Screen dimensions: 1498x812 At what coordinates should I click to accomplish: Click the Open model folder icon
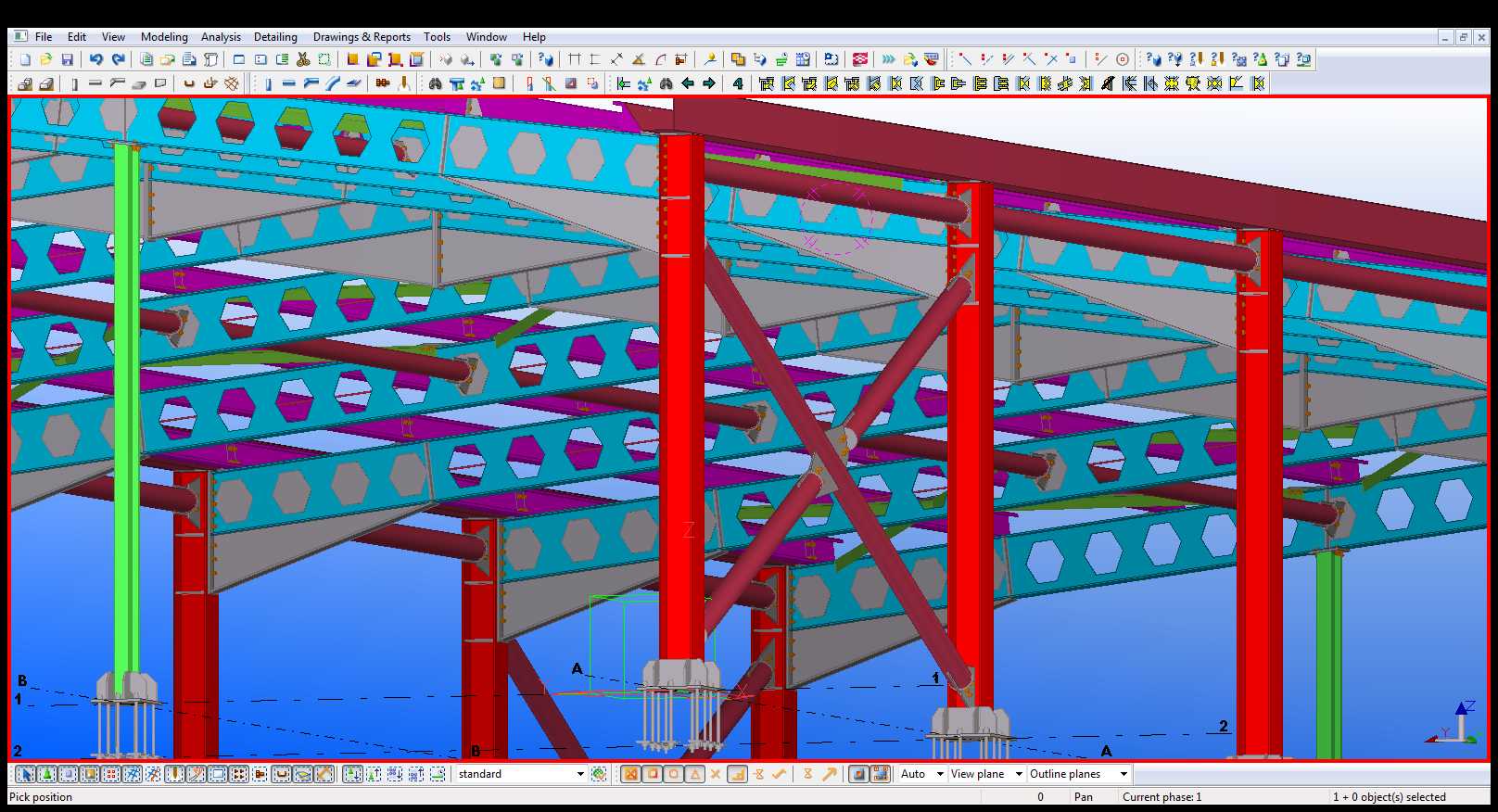45,59
